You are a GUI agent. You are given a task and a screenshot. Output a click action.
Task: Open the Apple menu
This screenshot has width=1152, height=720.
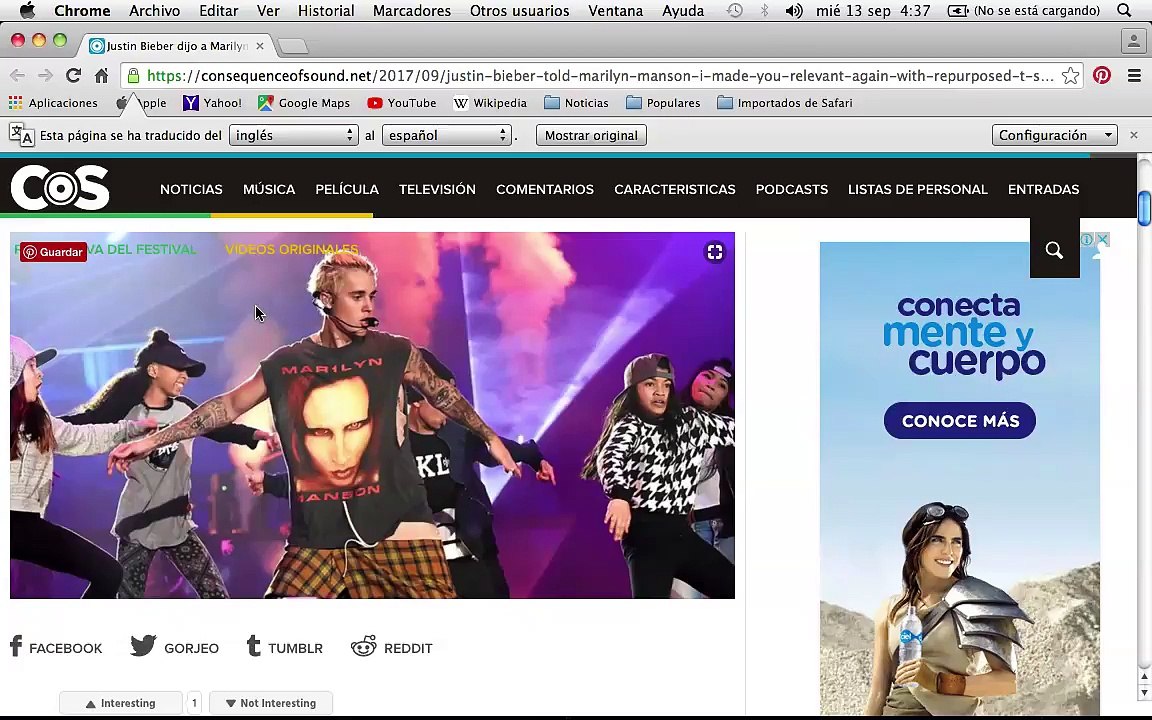(x=27, y=10)
